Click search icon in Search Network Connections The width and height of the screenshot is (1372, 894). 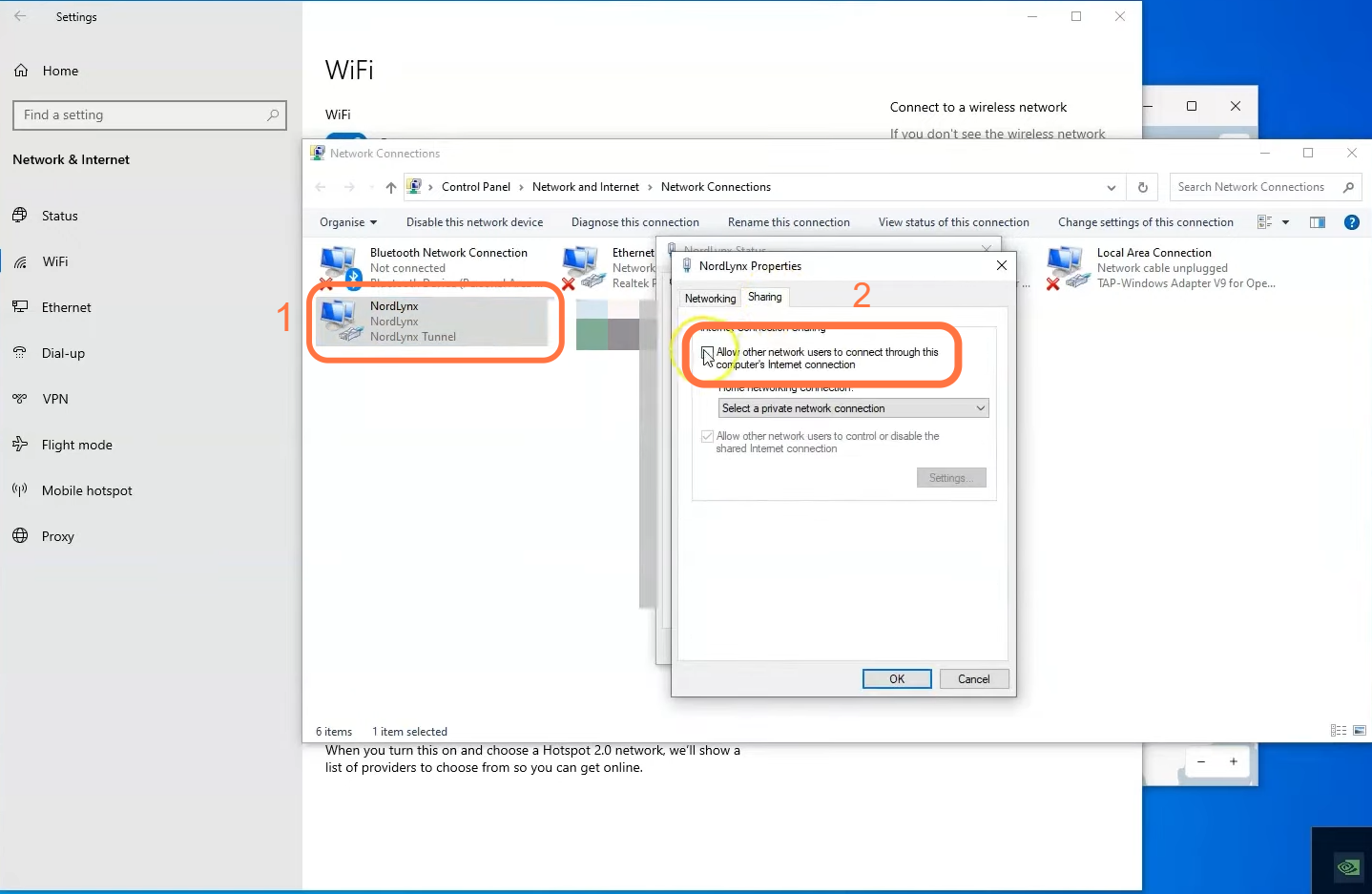click(1348, 187)
